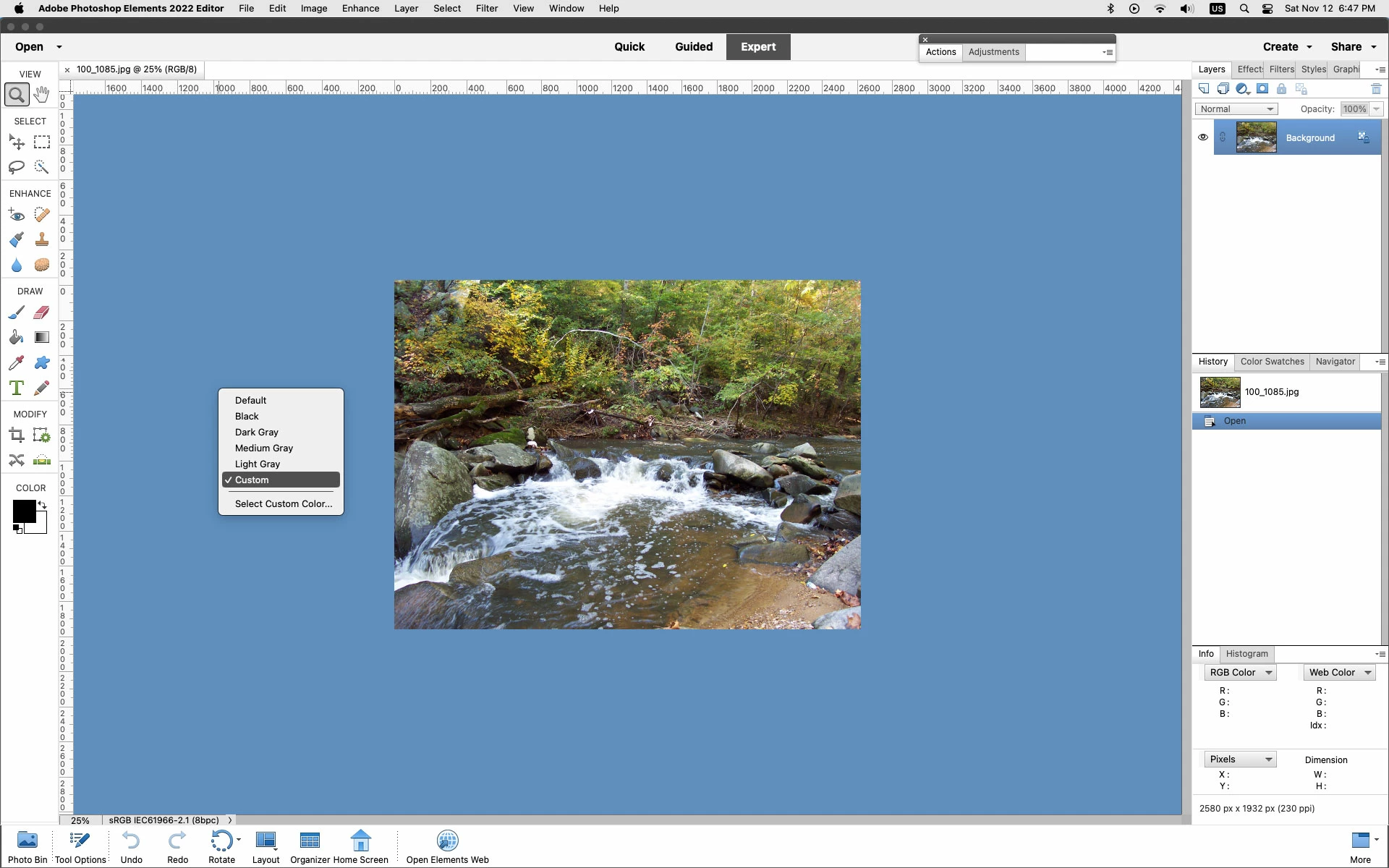1389x868 pixels.
Task: Select the Horizontal Type tool
Action: pos(17,388)
